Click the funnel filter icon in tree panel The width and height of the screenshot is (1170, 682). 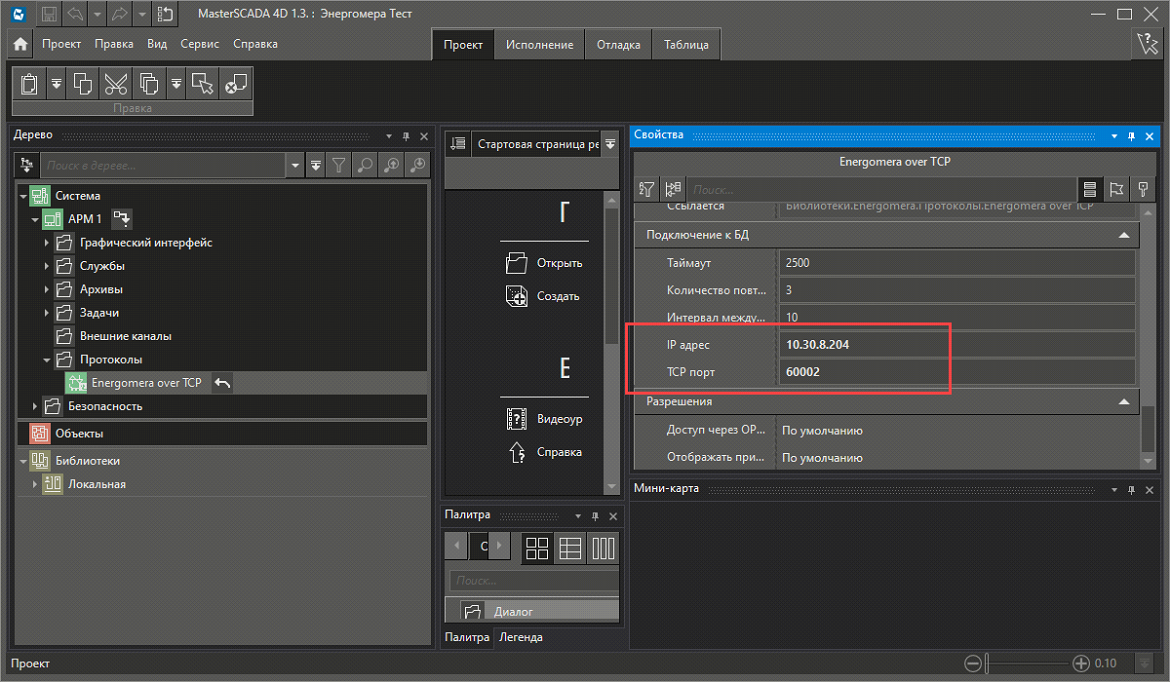[x=340, y=165]
